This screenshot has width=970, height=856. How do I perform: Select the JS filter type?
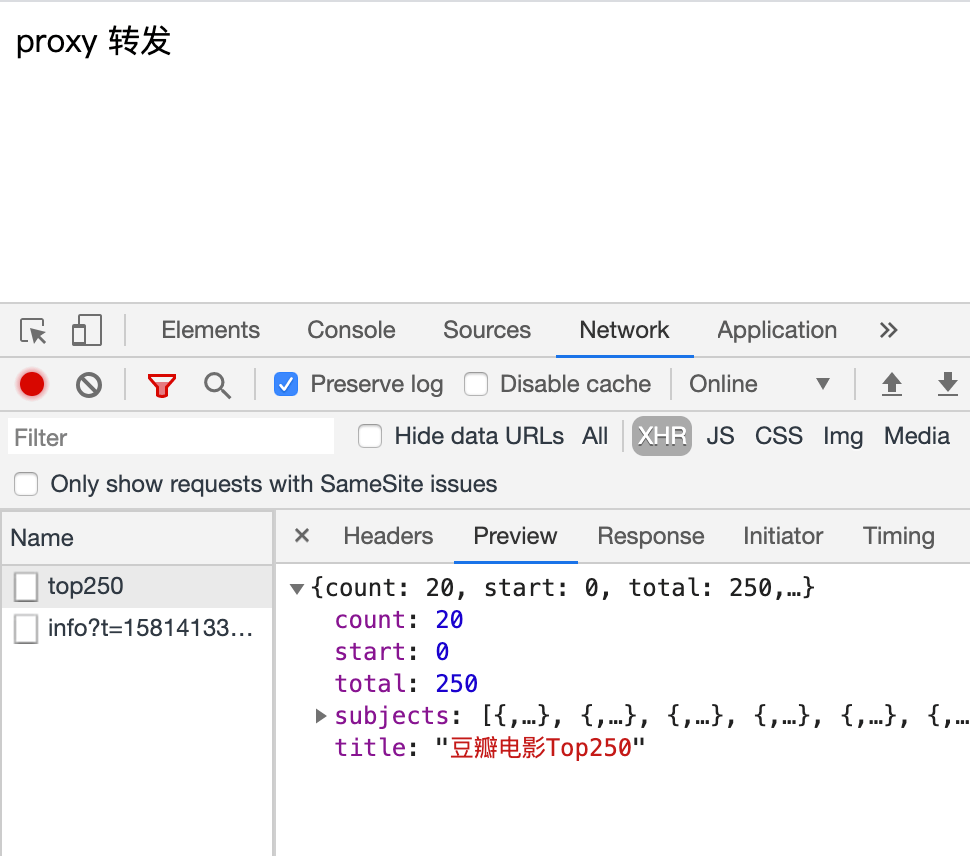click(720, 436)
